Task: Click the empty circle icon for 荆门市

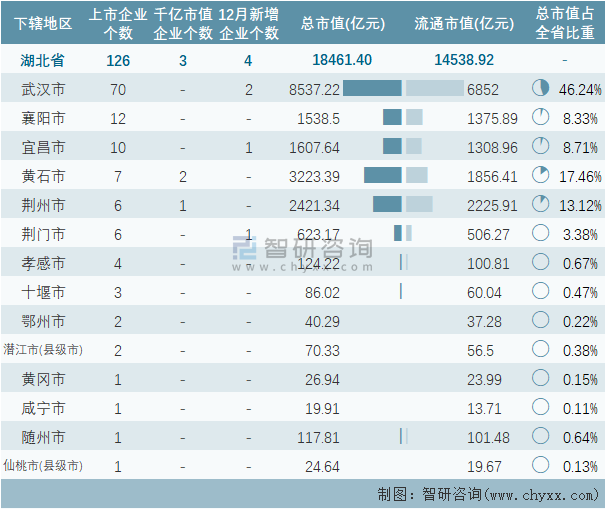Action: tap(541, 234)
